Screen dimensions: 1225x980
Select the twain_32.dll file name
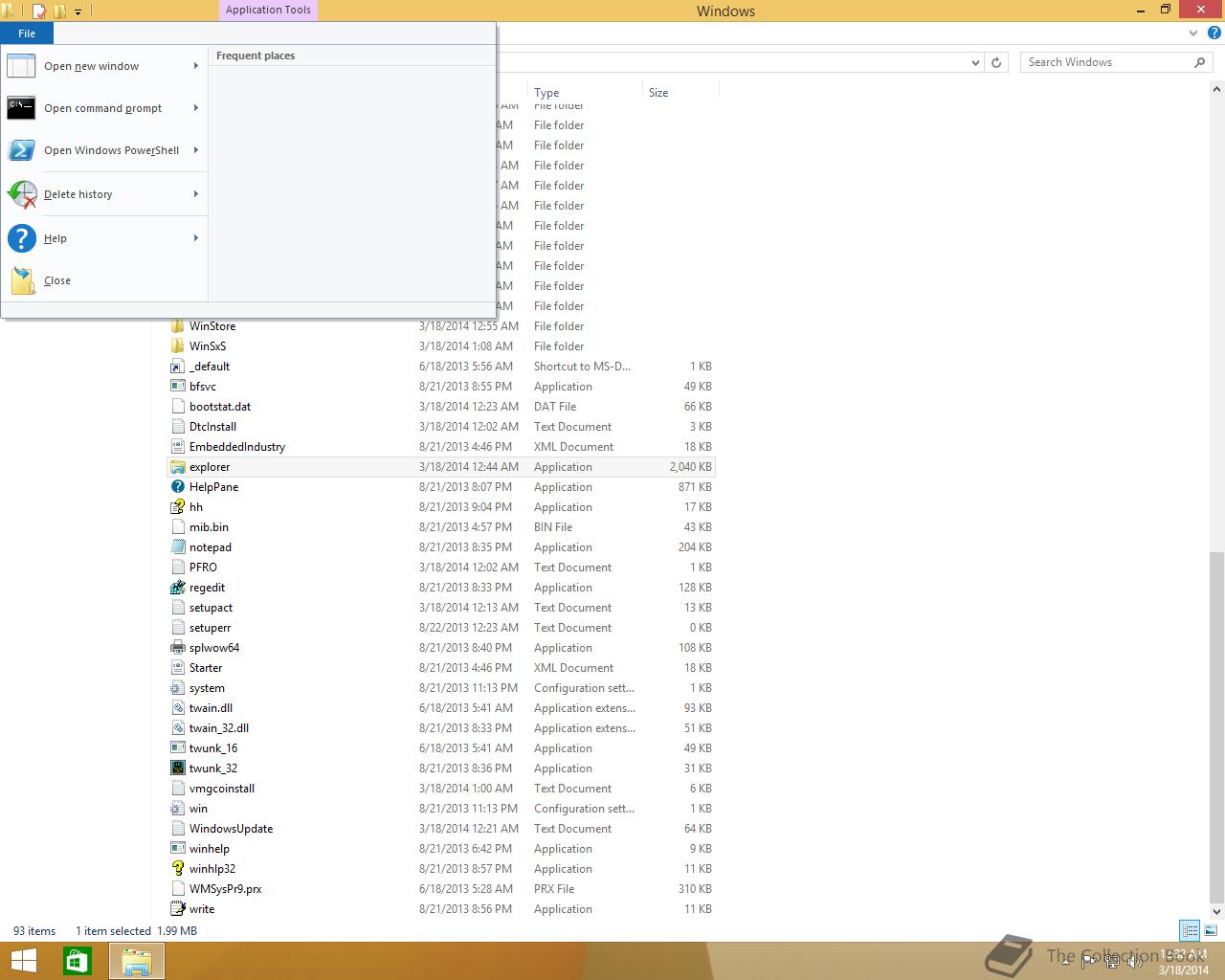pos(219,728)
